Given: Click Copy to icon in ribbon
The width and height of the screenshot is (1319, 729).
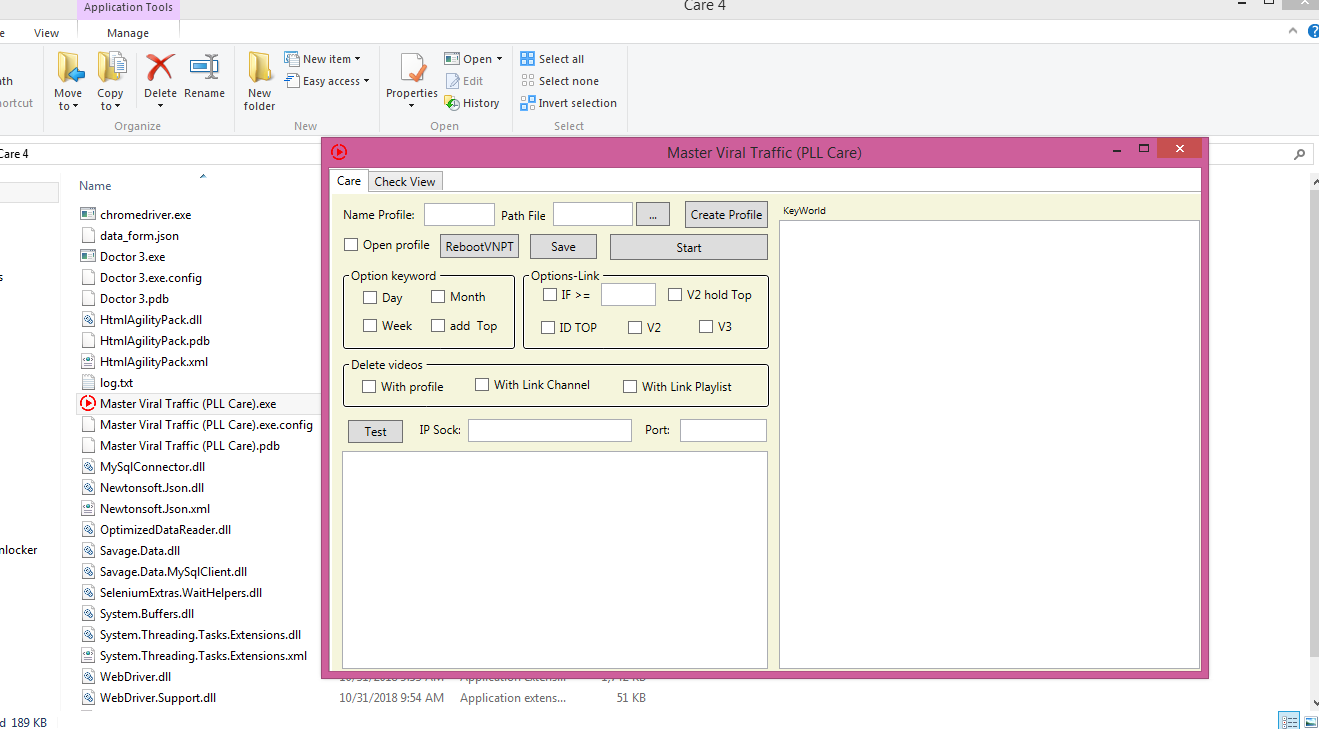Looking at the screenshot, I should click(x=110, y=68).
